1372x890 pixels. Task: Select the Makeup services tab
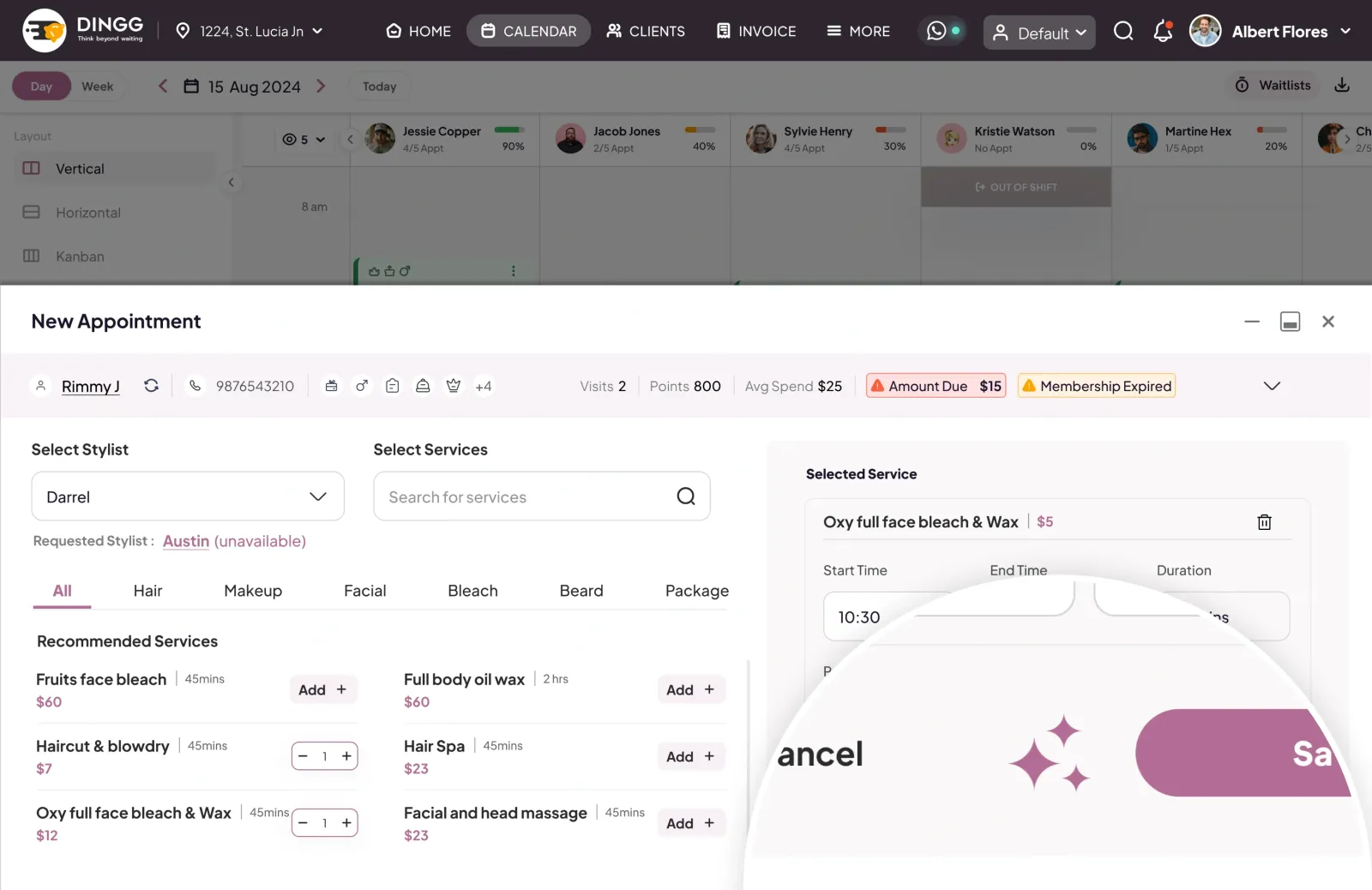[253, 591]
